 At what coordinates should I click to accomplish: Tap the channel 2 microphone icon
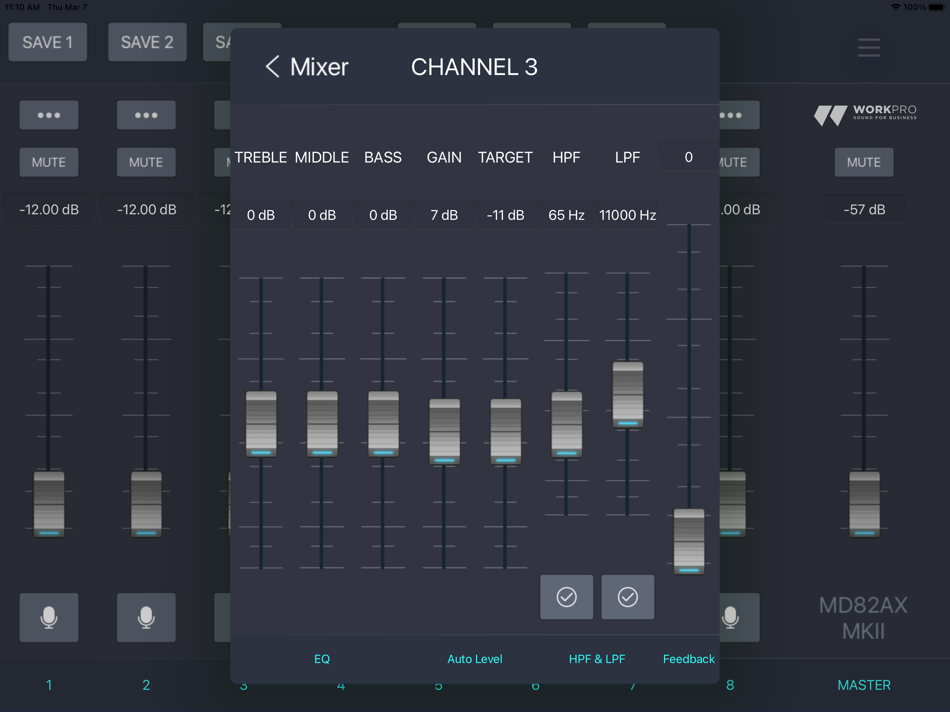coord(146,617)
